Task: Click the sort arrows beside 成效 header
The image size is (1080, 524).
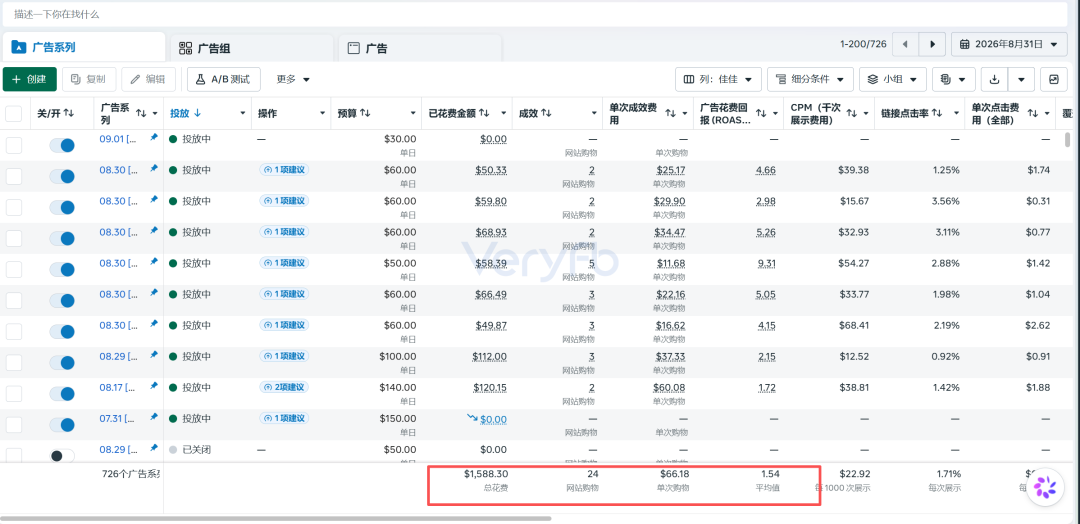Action: (x=546, y=113)
